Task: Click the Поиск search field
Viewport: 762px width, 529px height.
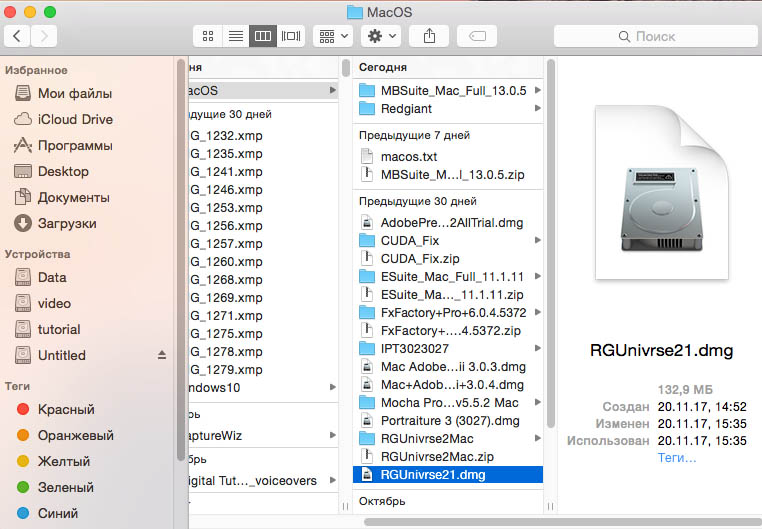Action: (x=655, y=36)
